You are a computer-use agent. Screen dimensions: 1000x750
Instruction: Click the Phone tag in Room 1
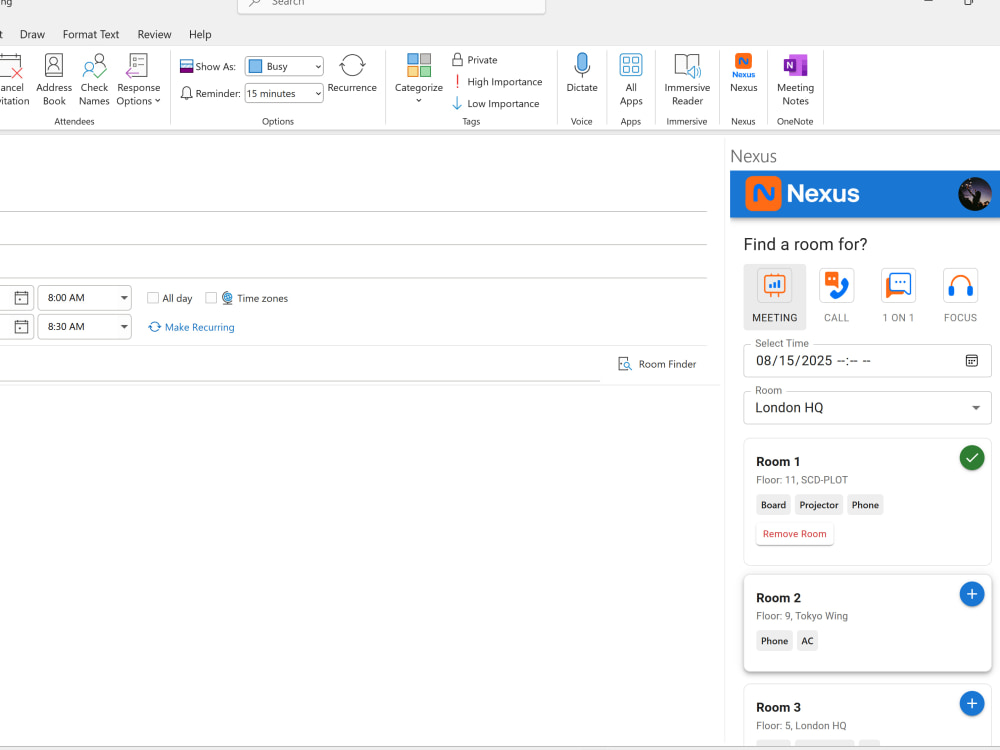pos(865,505)
